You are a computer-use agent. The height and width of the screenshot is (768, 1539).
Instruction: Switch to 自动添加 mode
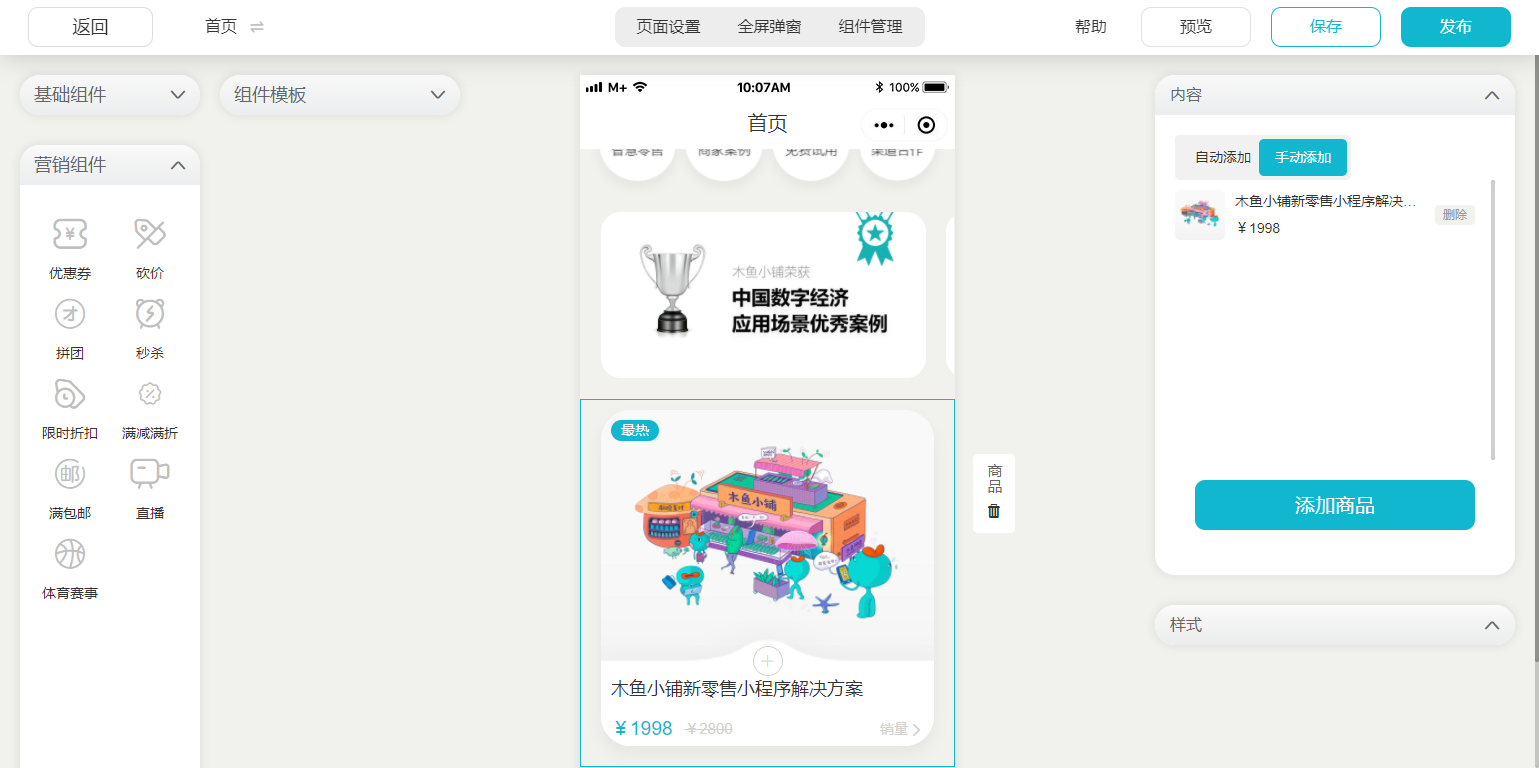point(1222,158)
